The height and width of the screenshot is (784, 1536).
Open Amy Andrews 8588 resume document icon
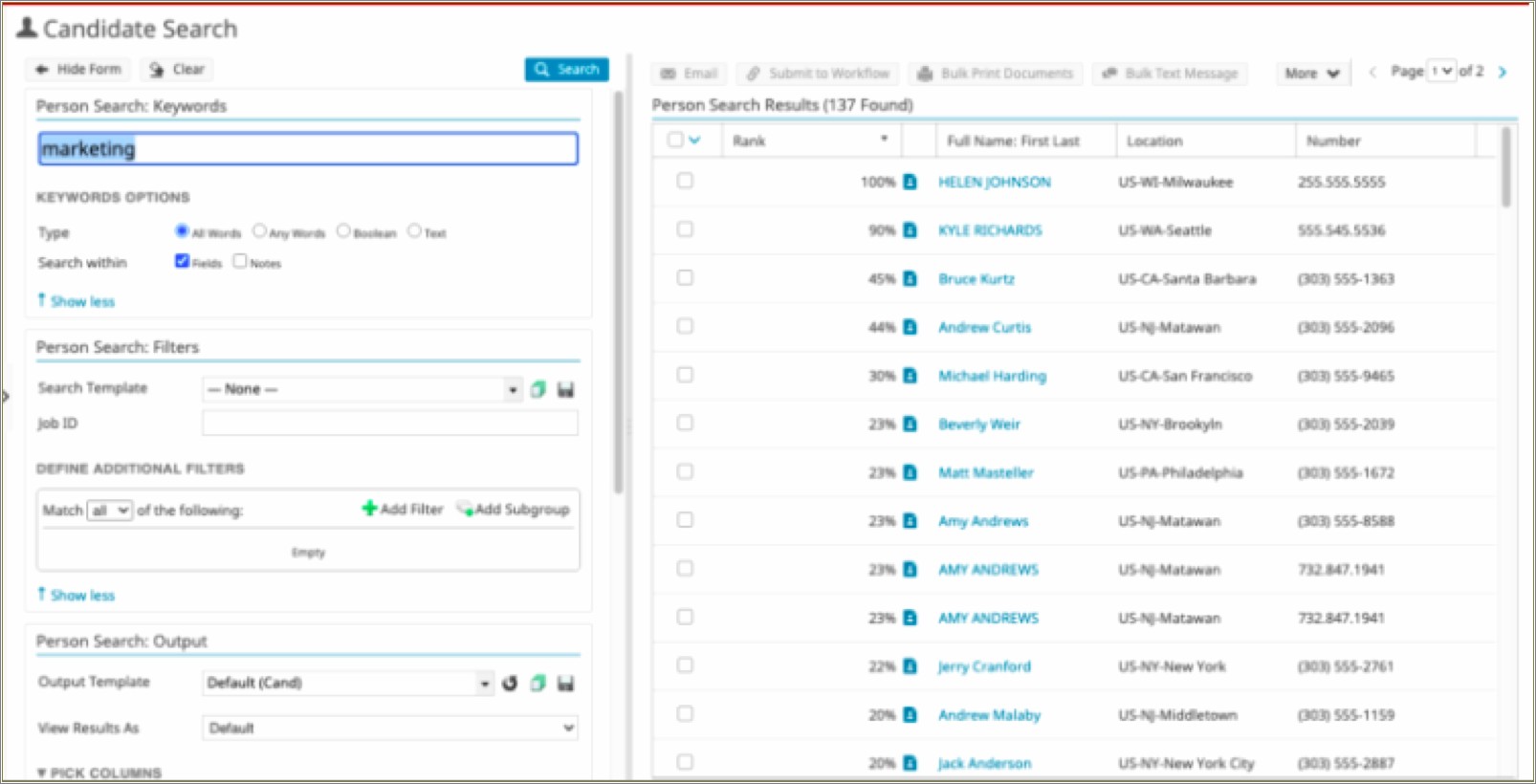click(910, 521)
